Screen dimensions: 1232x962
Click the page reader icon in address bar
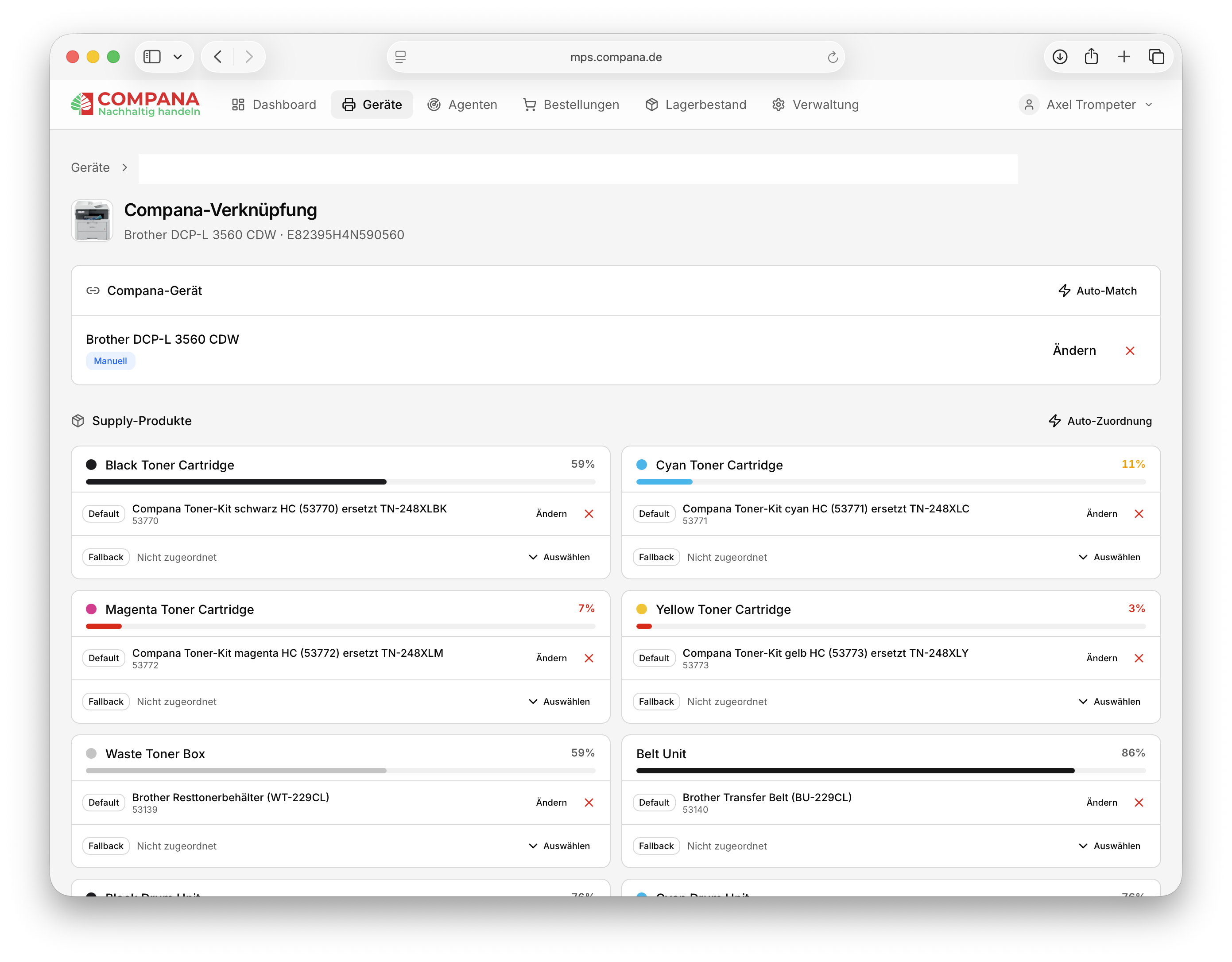click(400, 56)
